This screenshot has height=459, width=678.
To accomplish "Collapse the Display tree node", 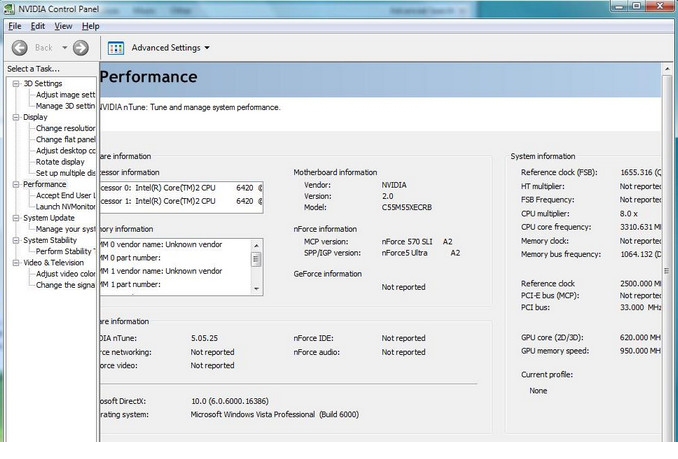I will pyautogui.click(x=16, y=117).
